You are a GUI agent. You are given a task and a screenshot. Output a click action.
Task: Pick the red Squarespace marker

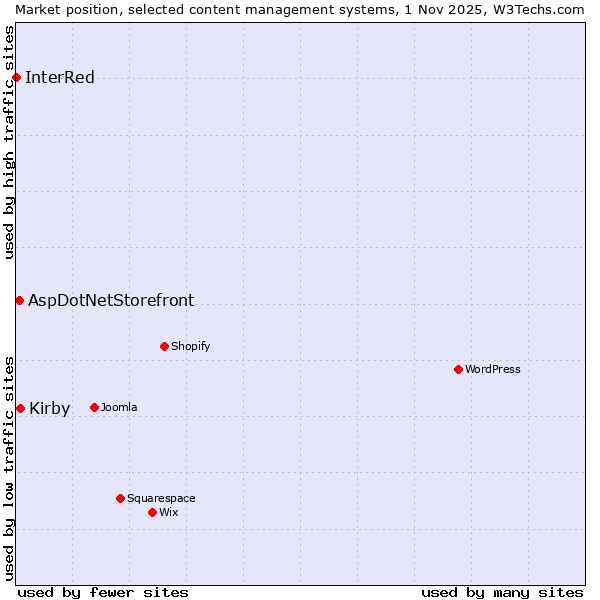tap(120, 498)
